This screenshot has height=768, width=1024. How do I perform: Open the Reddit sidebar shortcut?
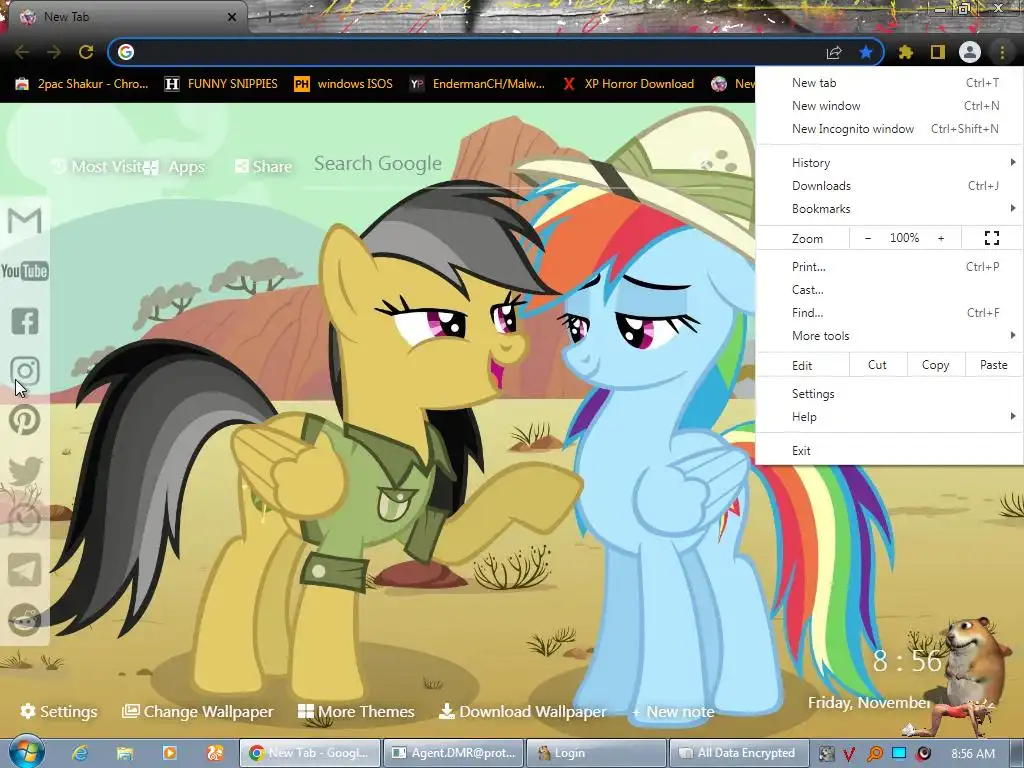tap(25, 620)
